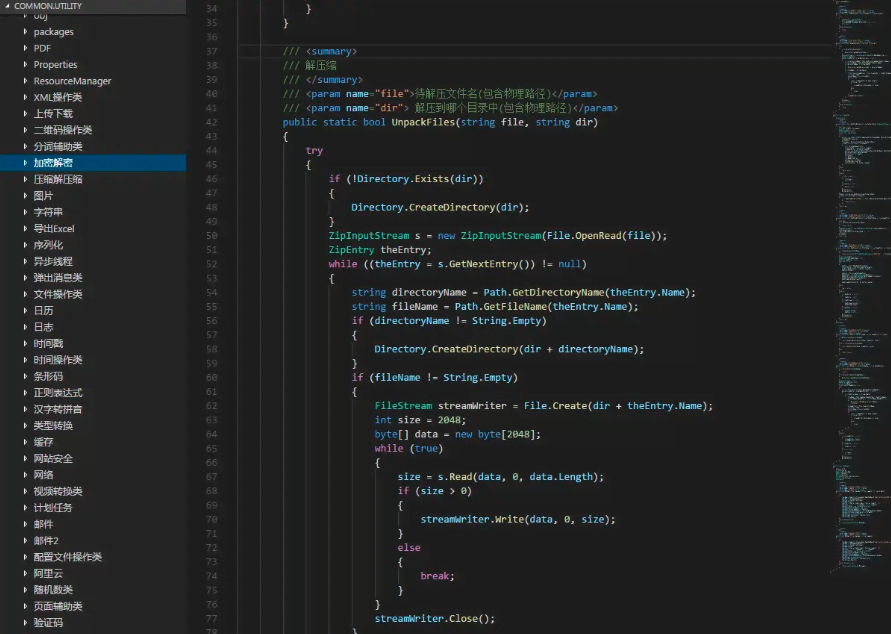Open the Properties folder
The height and width of the screenshot is (634, 891).
pos(55,65)
